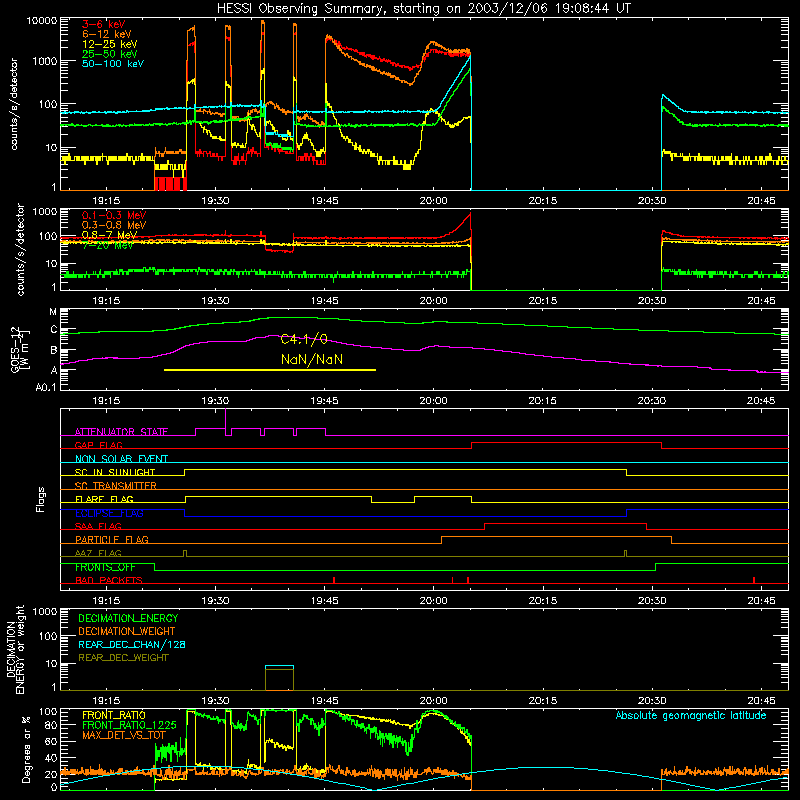Click the NON_SOLAR_EVENT flag label
Image resolution: width=800 pixels, height=800 pixels.
tap(121, 459)
